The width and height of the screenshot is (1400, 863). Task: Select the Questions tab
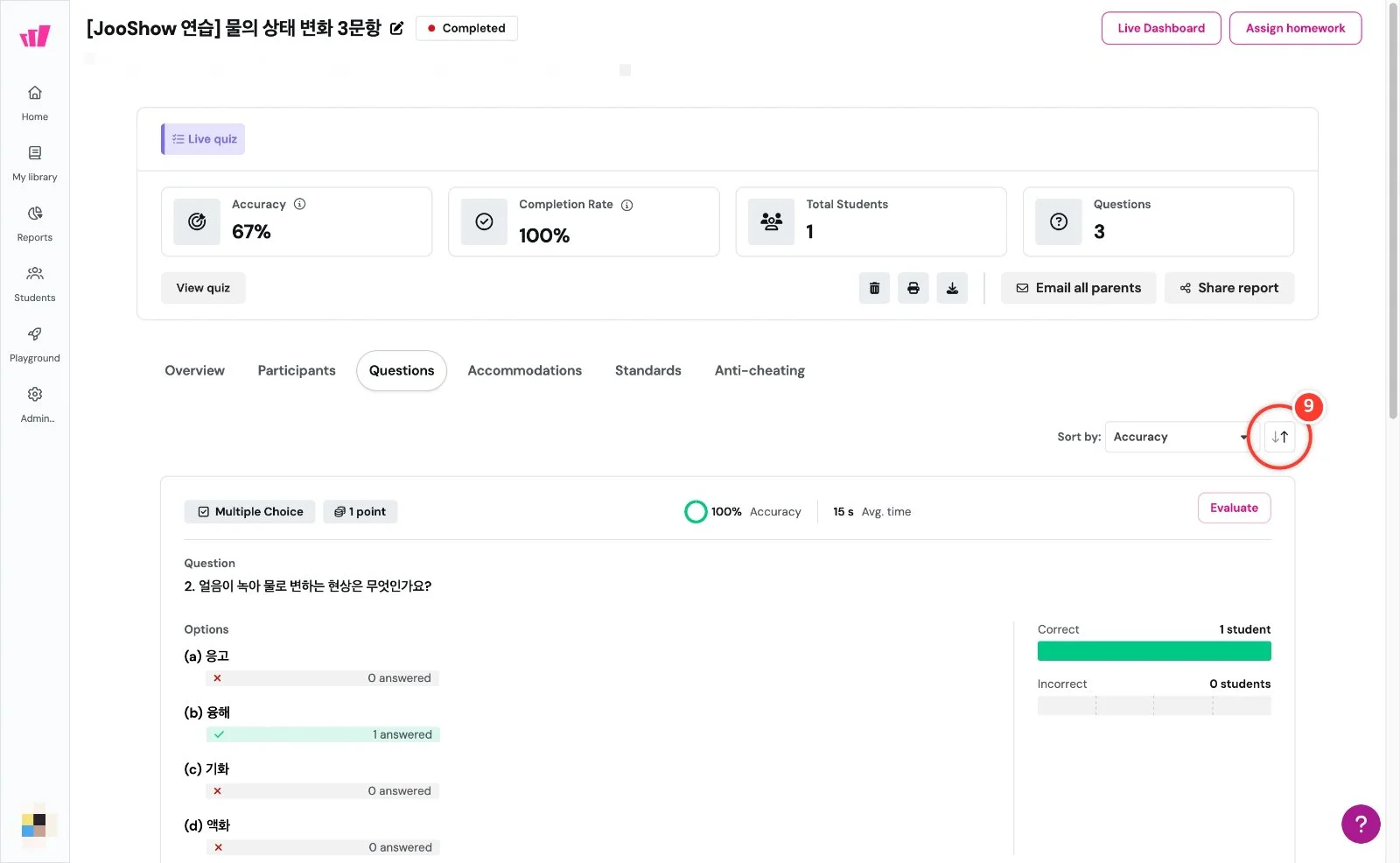(402, 370)
